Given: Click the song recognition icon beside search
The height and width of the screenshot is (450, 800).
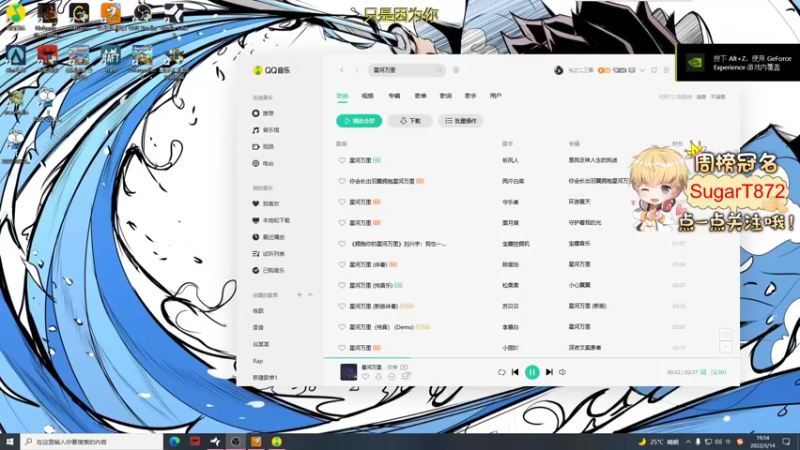Looking at the screenshot, I should click(456, 70).
